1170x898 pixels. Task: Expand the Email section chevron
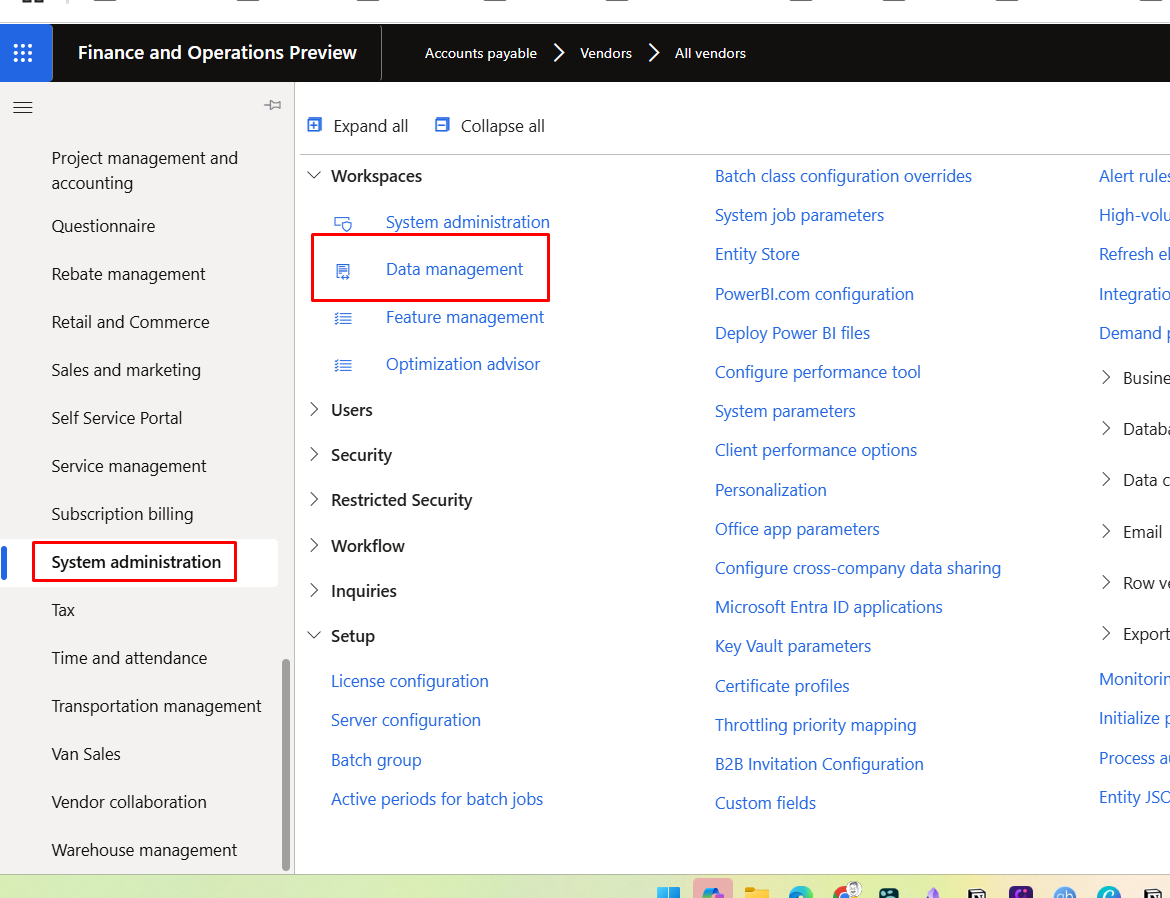[1106, 531]
